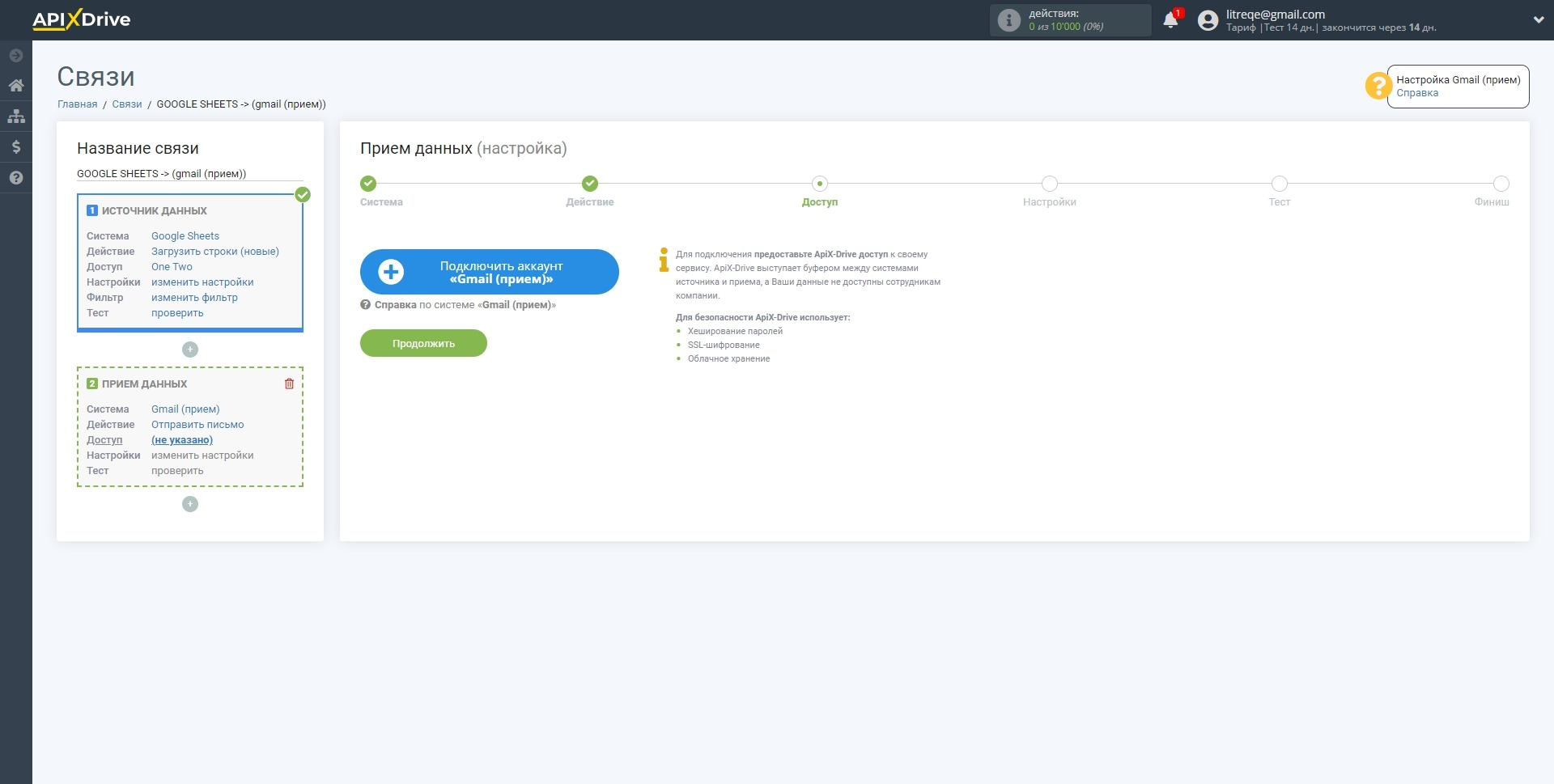Click изменить фильтр link
The image size is (1554, 784).
click(x=194, y=298)
